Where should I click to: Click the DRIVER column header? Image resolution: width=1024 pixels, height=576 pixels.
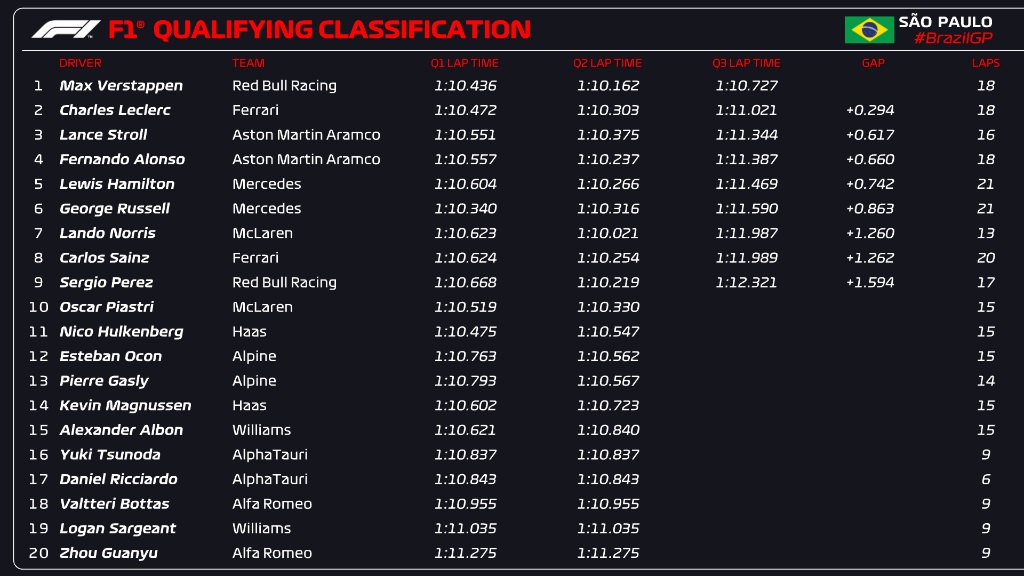coord(80,63)
